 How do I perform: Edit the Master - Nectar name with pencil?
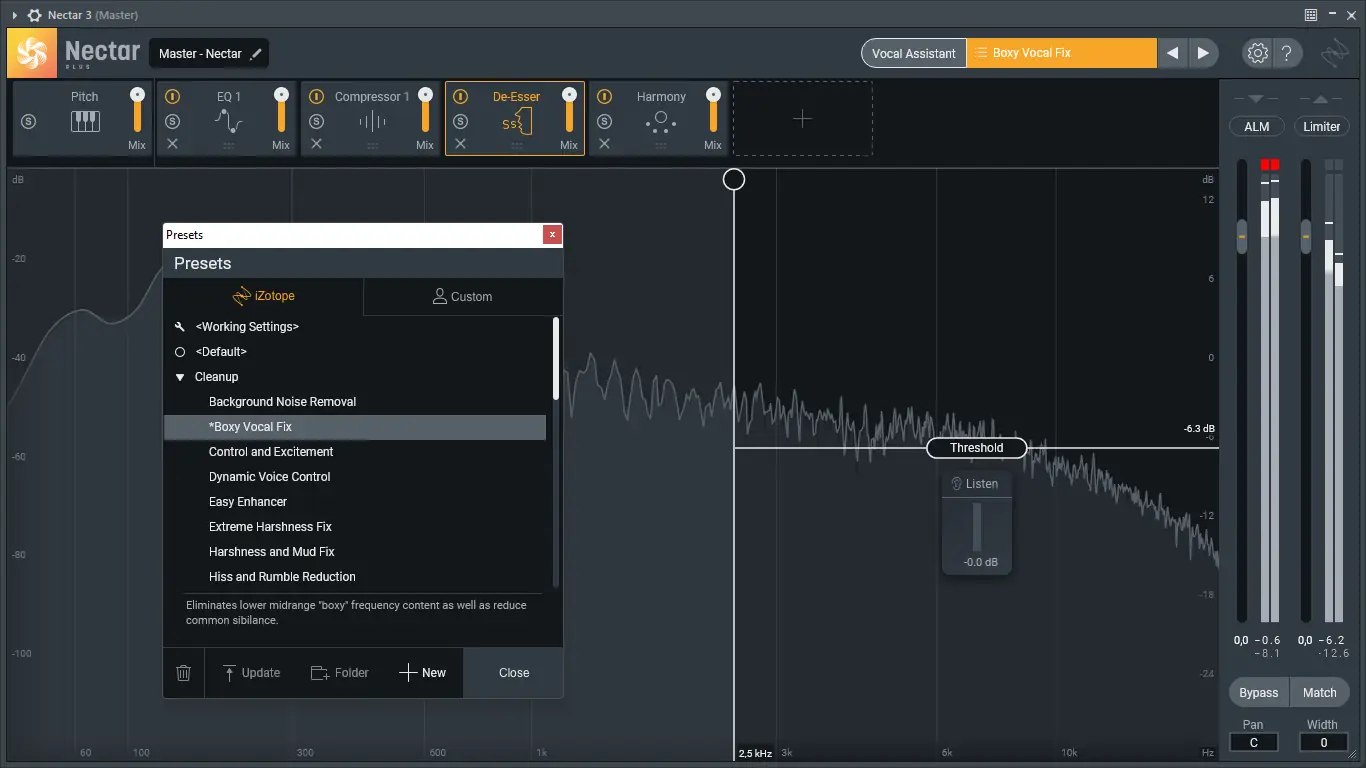click(257, 53)
